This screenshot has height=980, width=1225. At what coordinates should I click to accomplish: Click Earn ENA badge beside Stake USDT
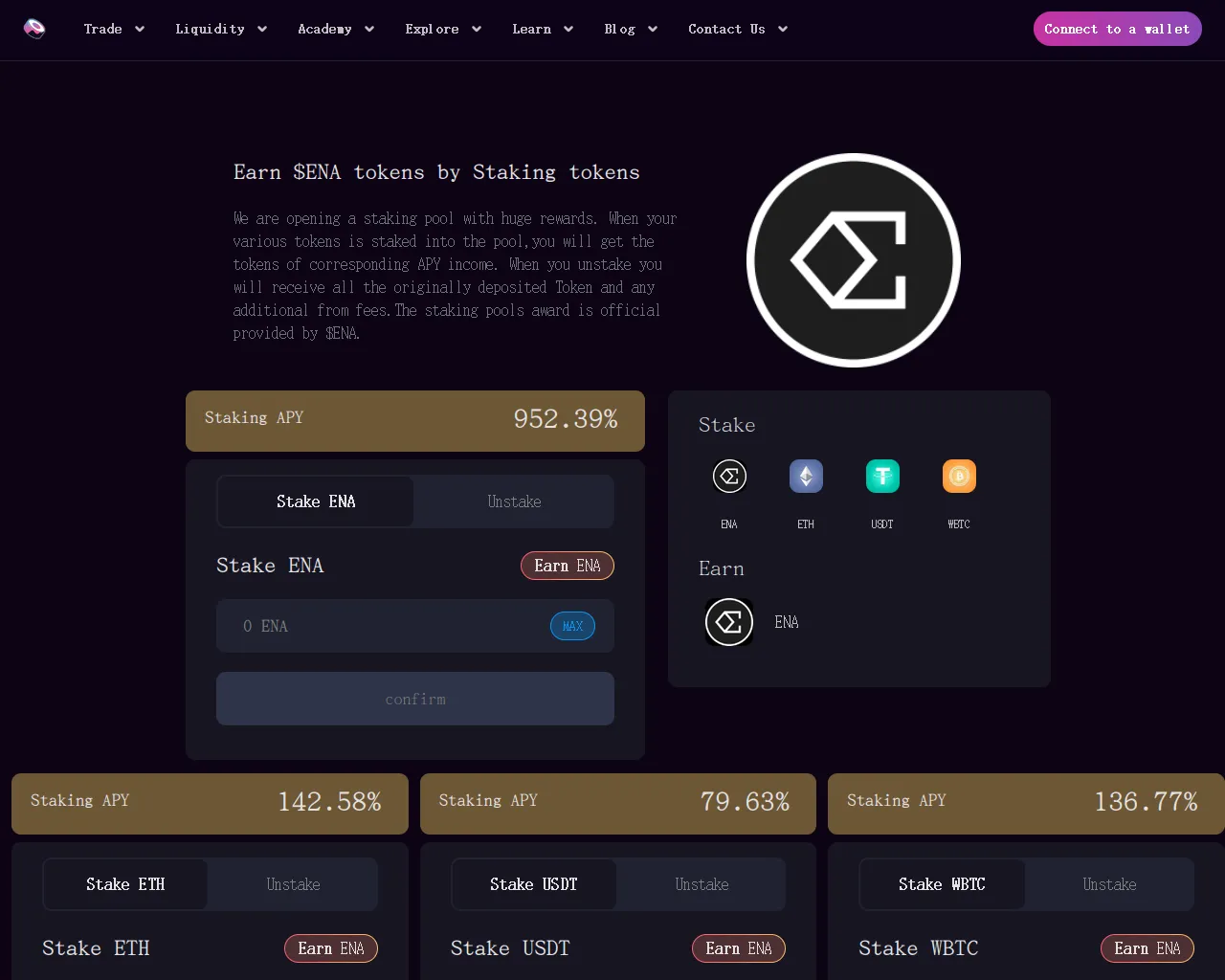click(739, 948)
